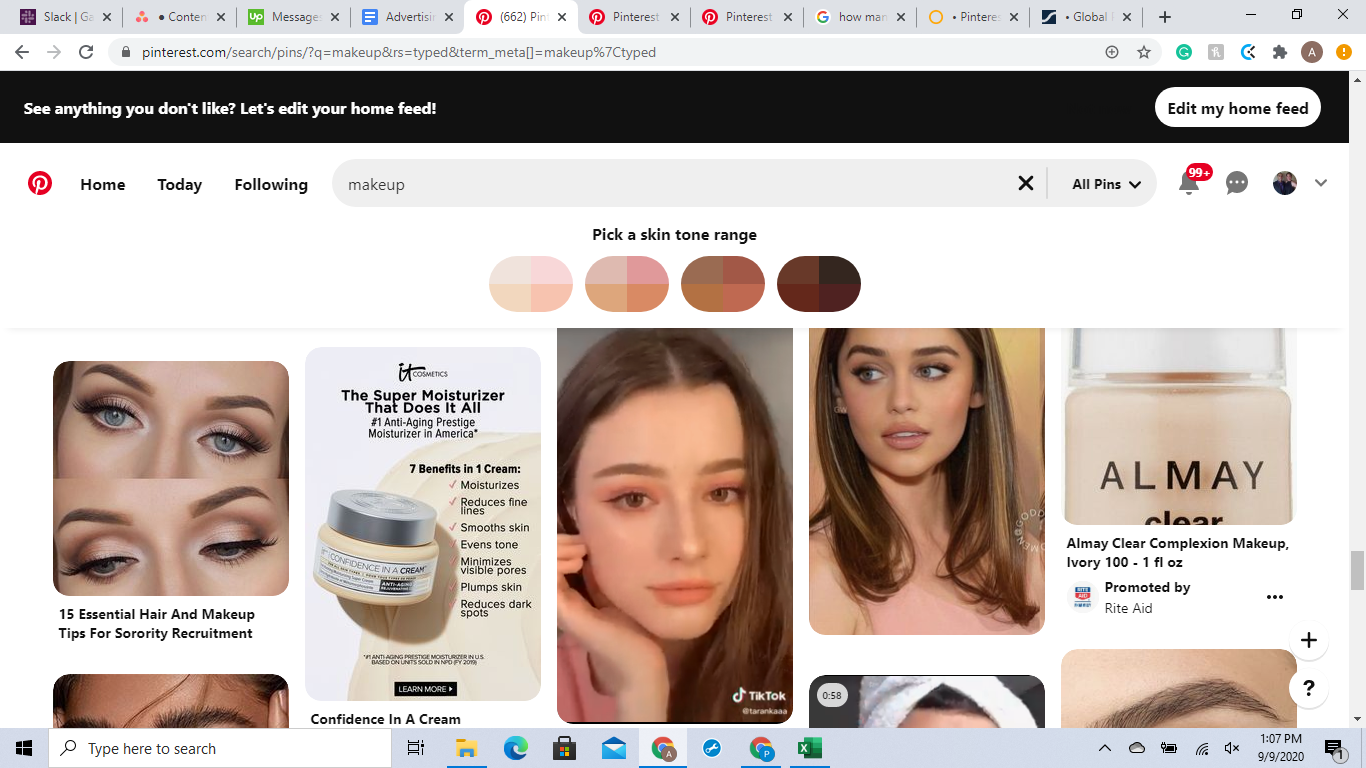1366x768 pixels.
Task: Open the eye makeup closeup pin
Action: click(171, 478)
